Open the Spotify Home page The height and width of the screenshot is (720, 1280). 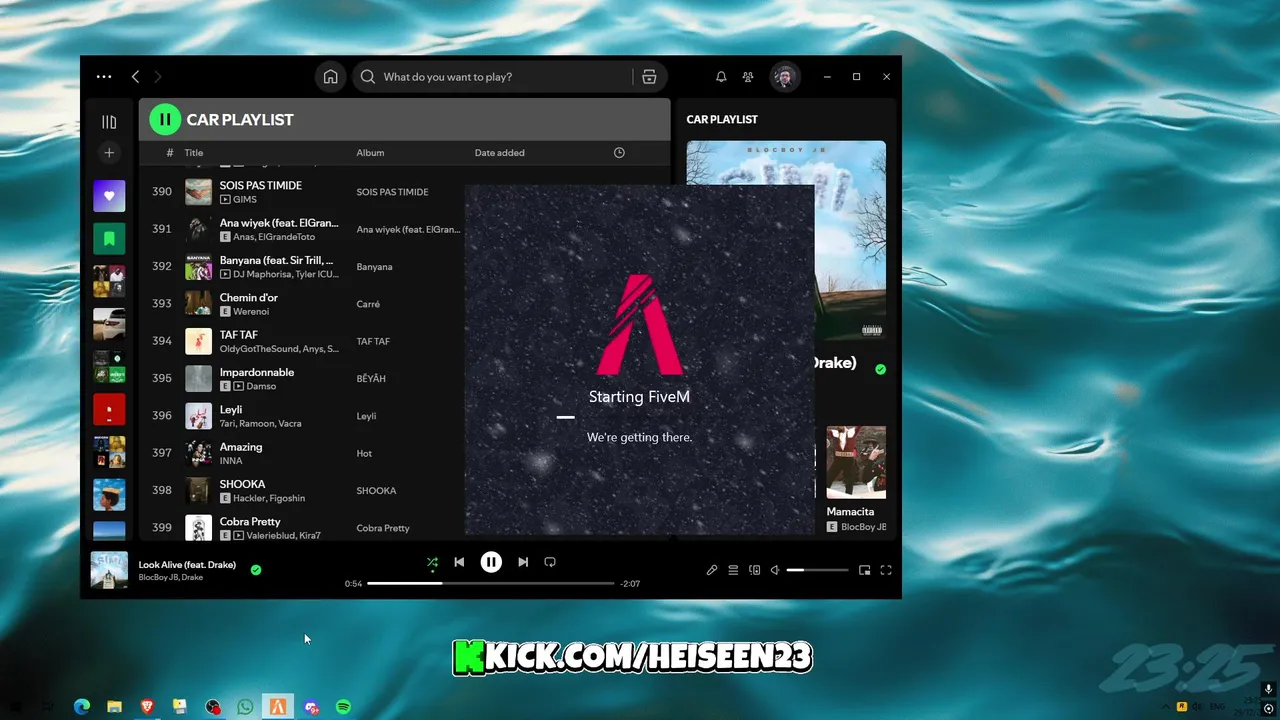[x=330, y=77]
